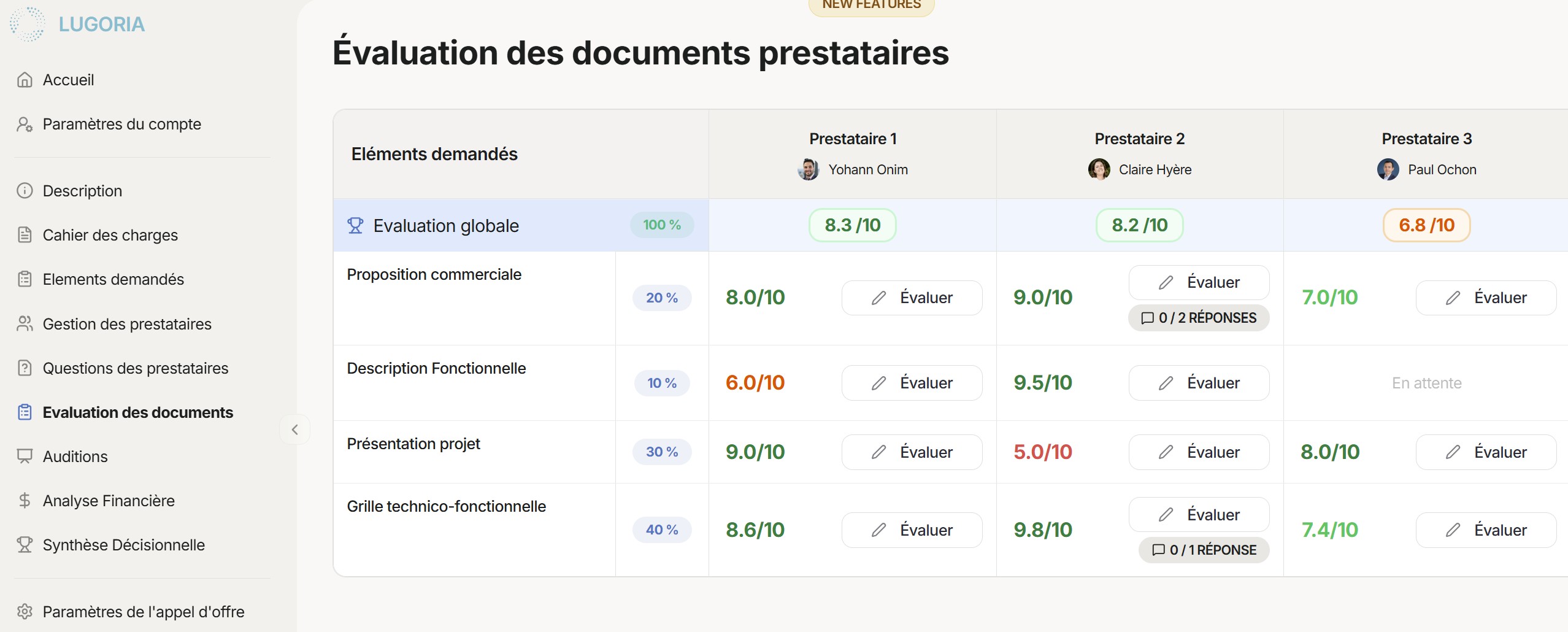This screenshot has width=1568, height=632.
Task: Click the 30 % weight badge
Action: [662, 452]
